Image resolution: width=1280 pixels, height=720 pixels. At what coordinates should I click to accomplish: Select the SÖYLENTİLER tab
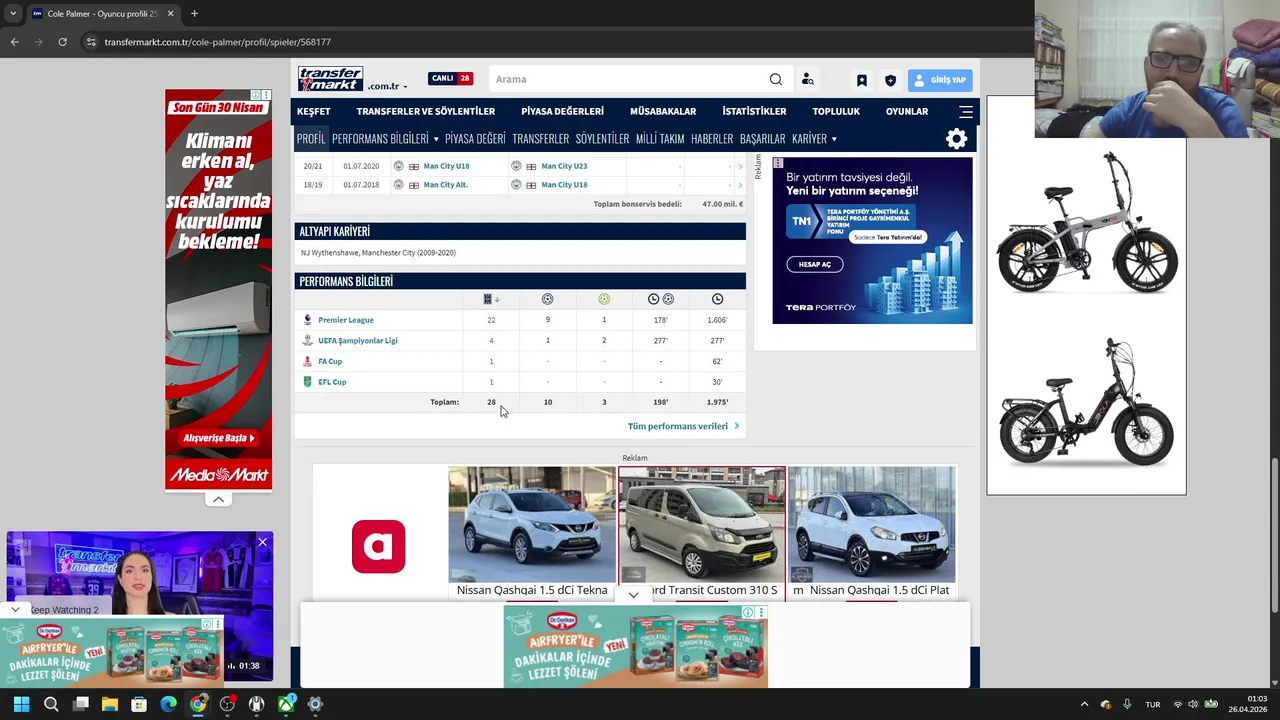pyautogui.click(x=602, y=138)
